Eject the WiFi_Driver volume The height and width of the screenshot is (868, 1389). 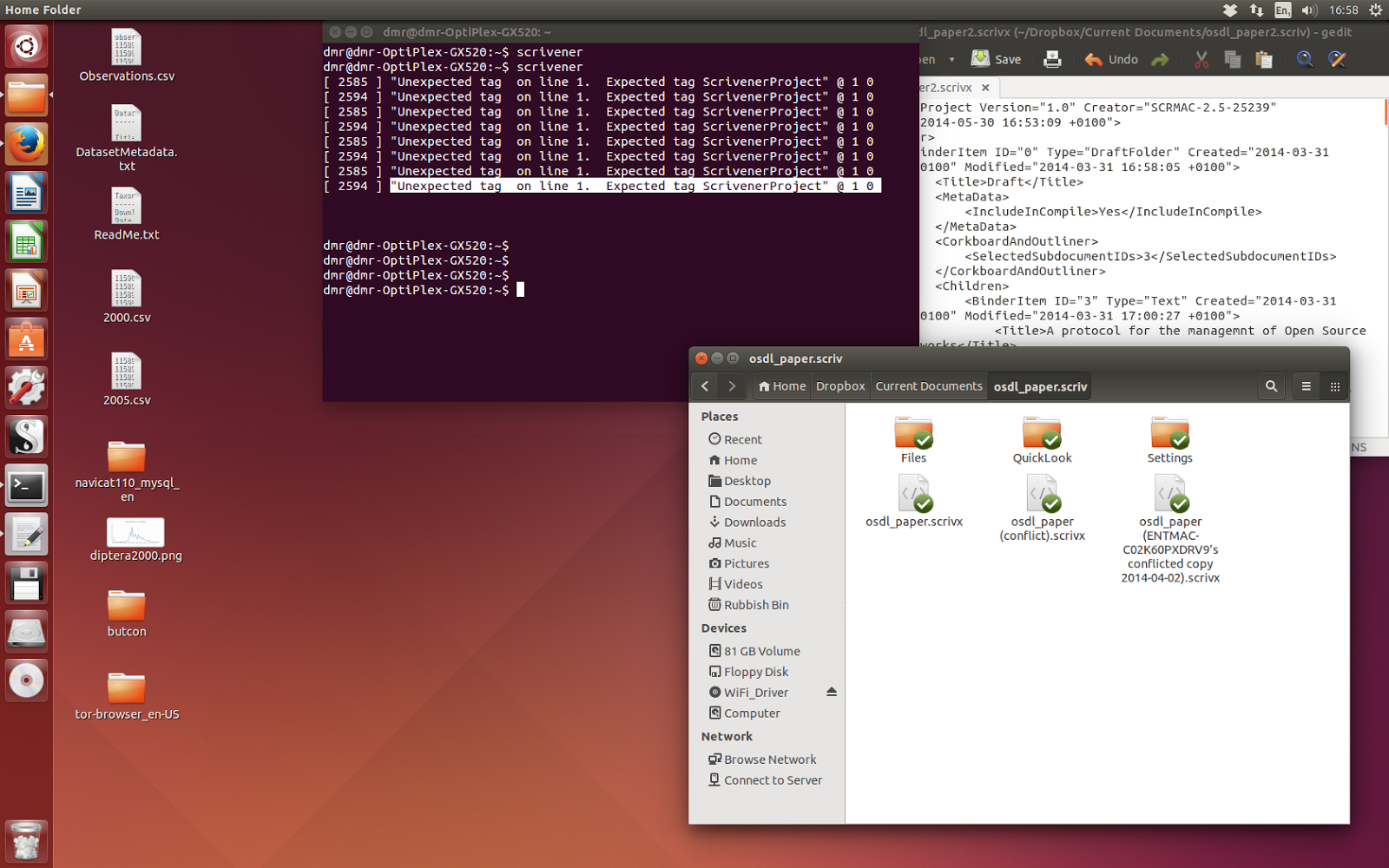click(831, 692)
